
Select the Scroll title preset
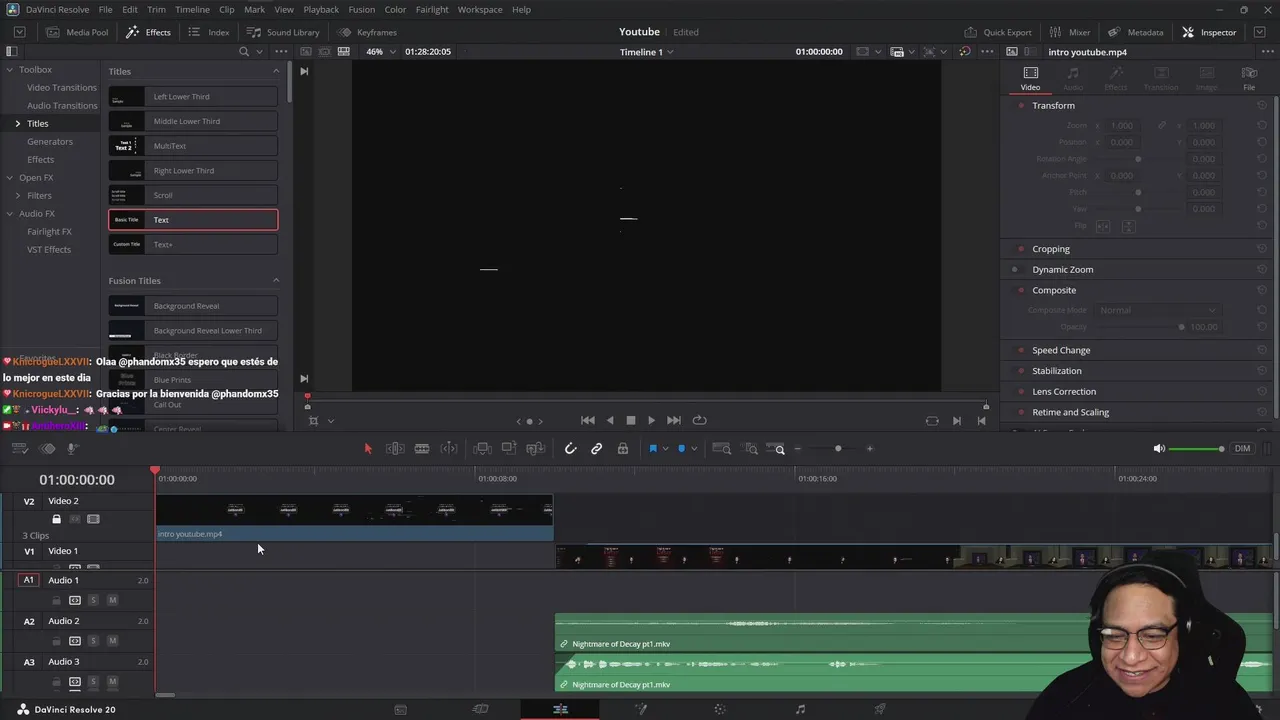pos(193,195)
